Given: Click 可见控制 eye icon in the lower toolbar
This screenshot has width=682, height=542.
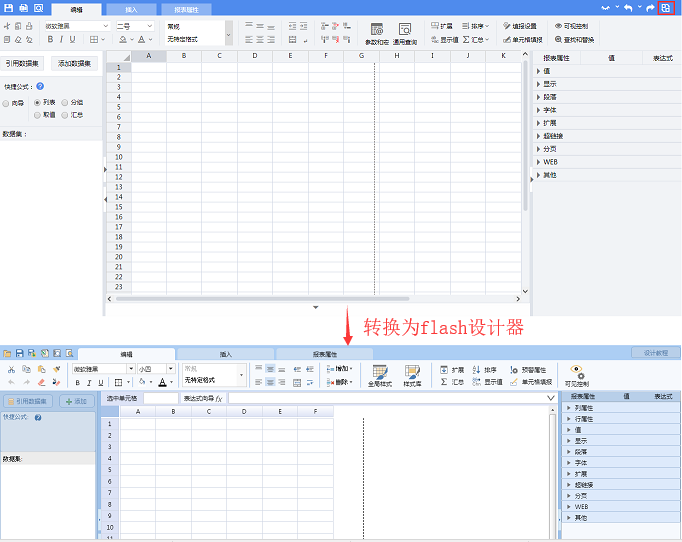Looking at the screenshot, I should [x=577, y=375].
